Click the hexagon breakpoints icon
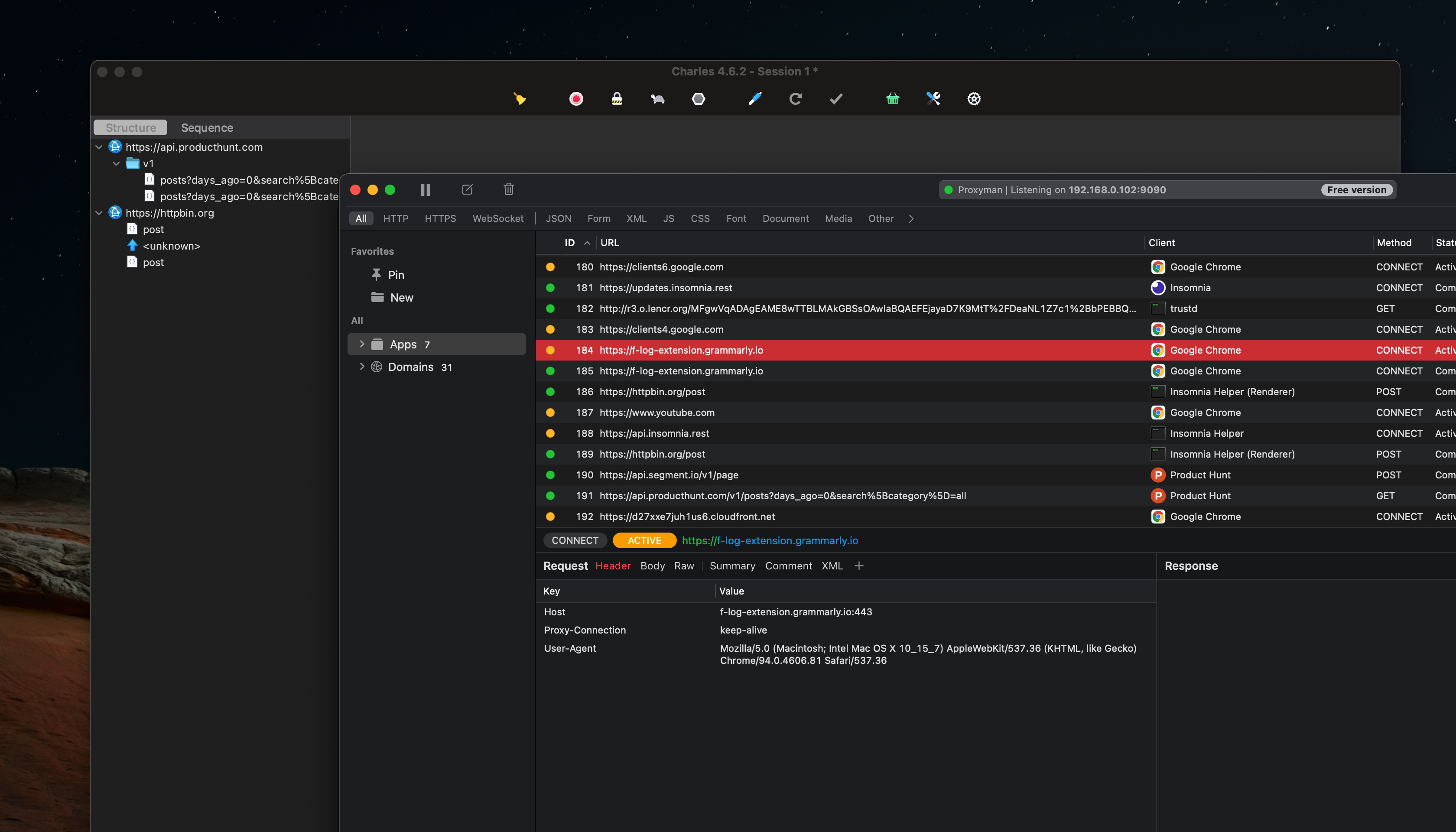Screen dimensions: 1456x832 (698, 99)
